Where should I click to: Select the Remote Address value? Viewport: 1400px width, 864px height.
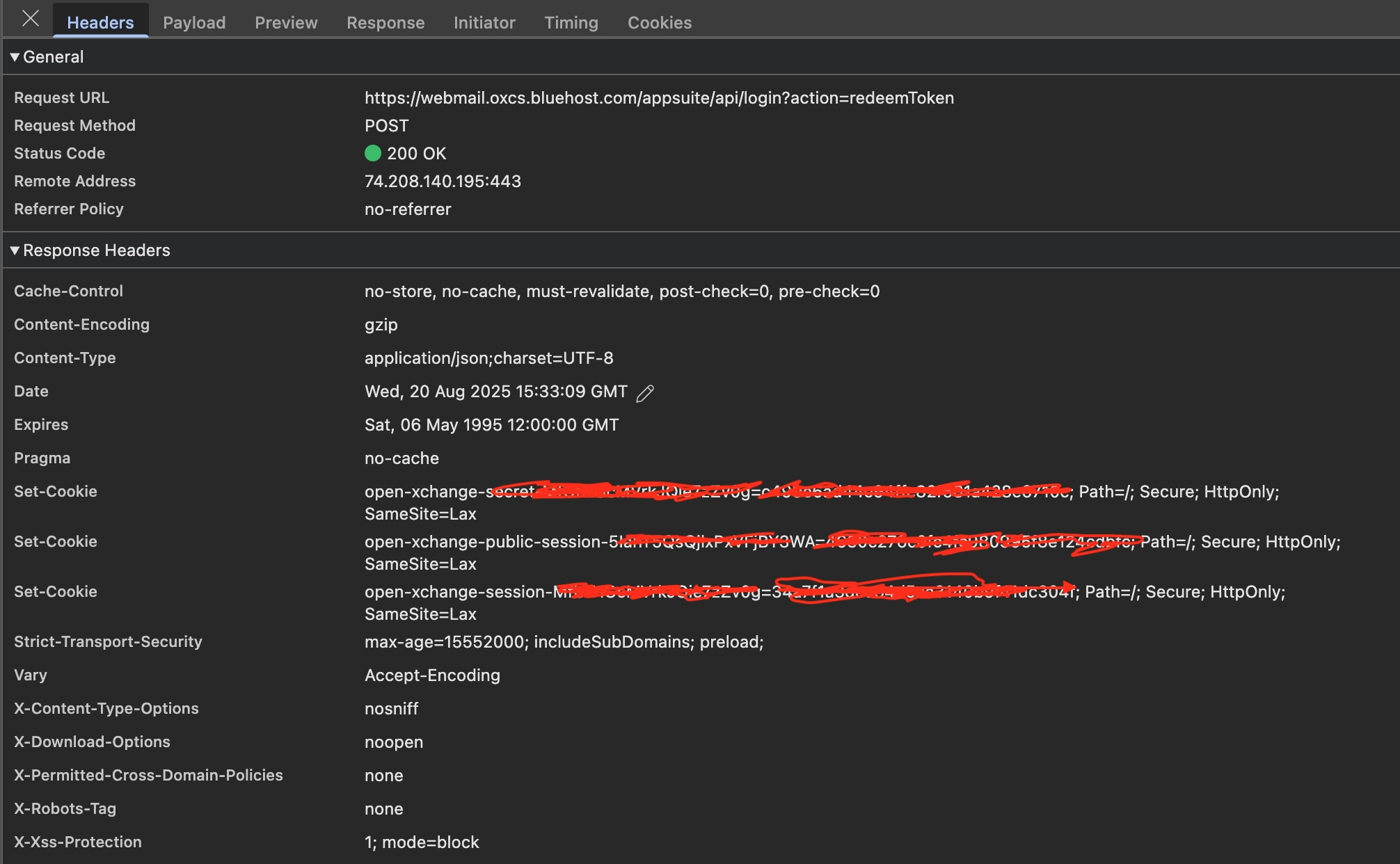point(443,181)
